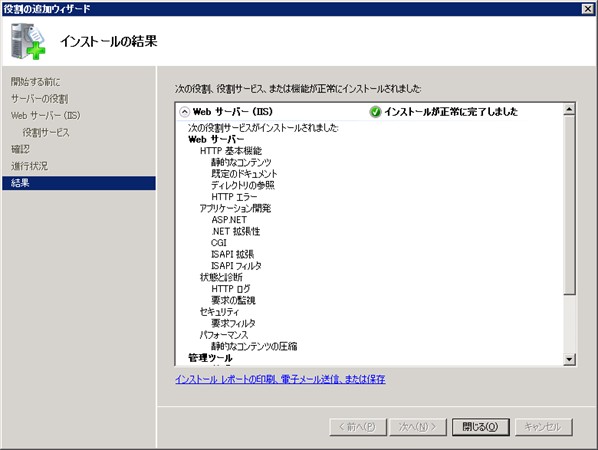Select the Web サーバー (IIS) sidebar step
This screenshot has width=598, height=450.
pyautogui.click(x=46, y=116)
